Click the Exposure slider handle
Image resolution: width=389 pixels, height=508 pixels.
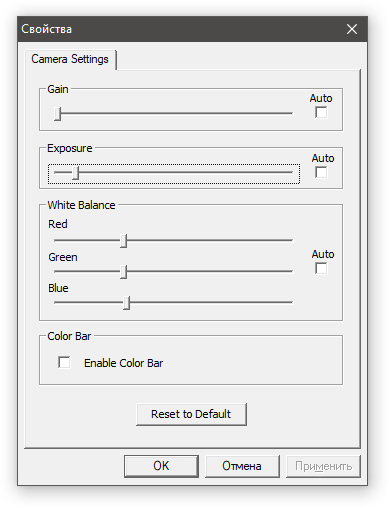pos(76,173)
